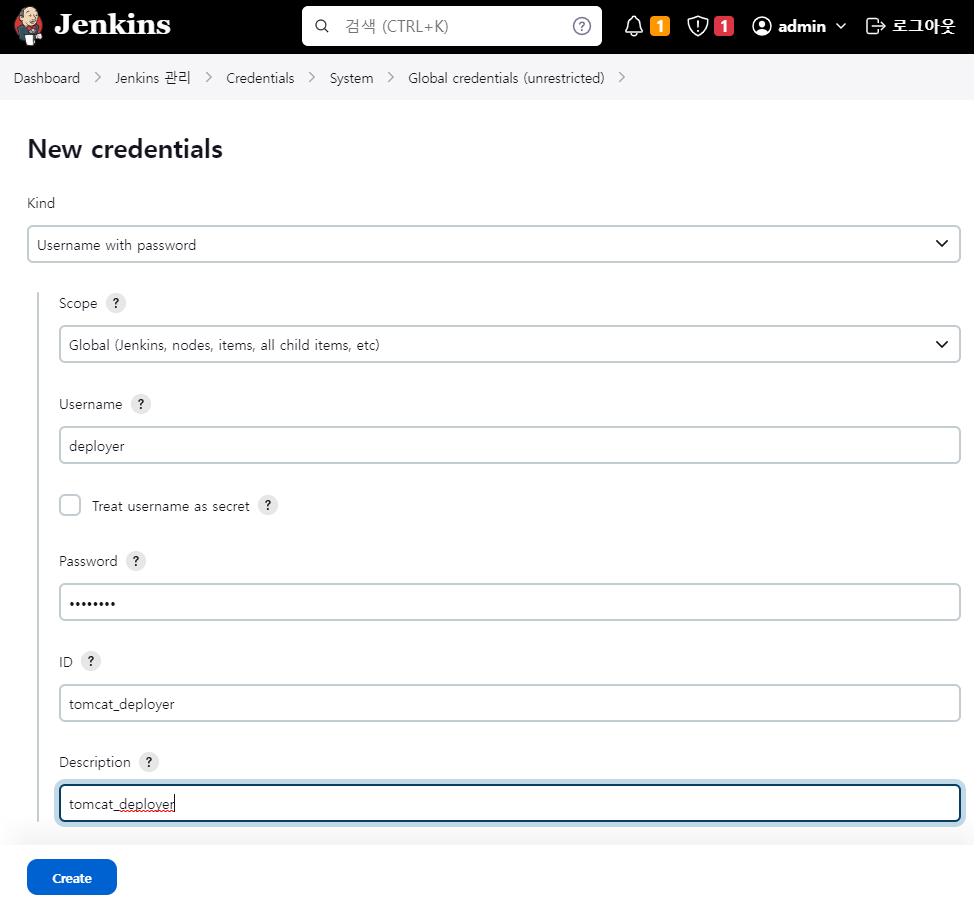Click the Jenkins butler logo icon

pyautogui.click(x=28, y=26)
